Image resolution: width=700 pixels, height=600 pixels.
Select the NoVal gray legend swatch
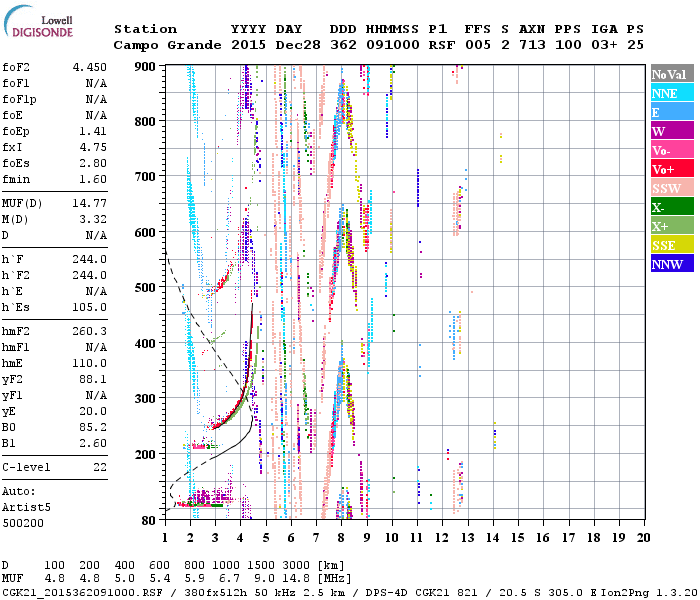tap(672, 74)
